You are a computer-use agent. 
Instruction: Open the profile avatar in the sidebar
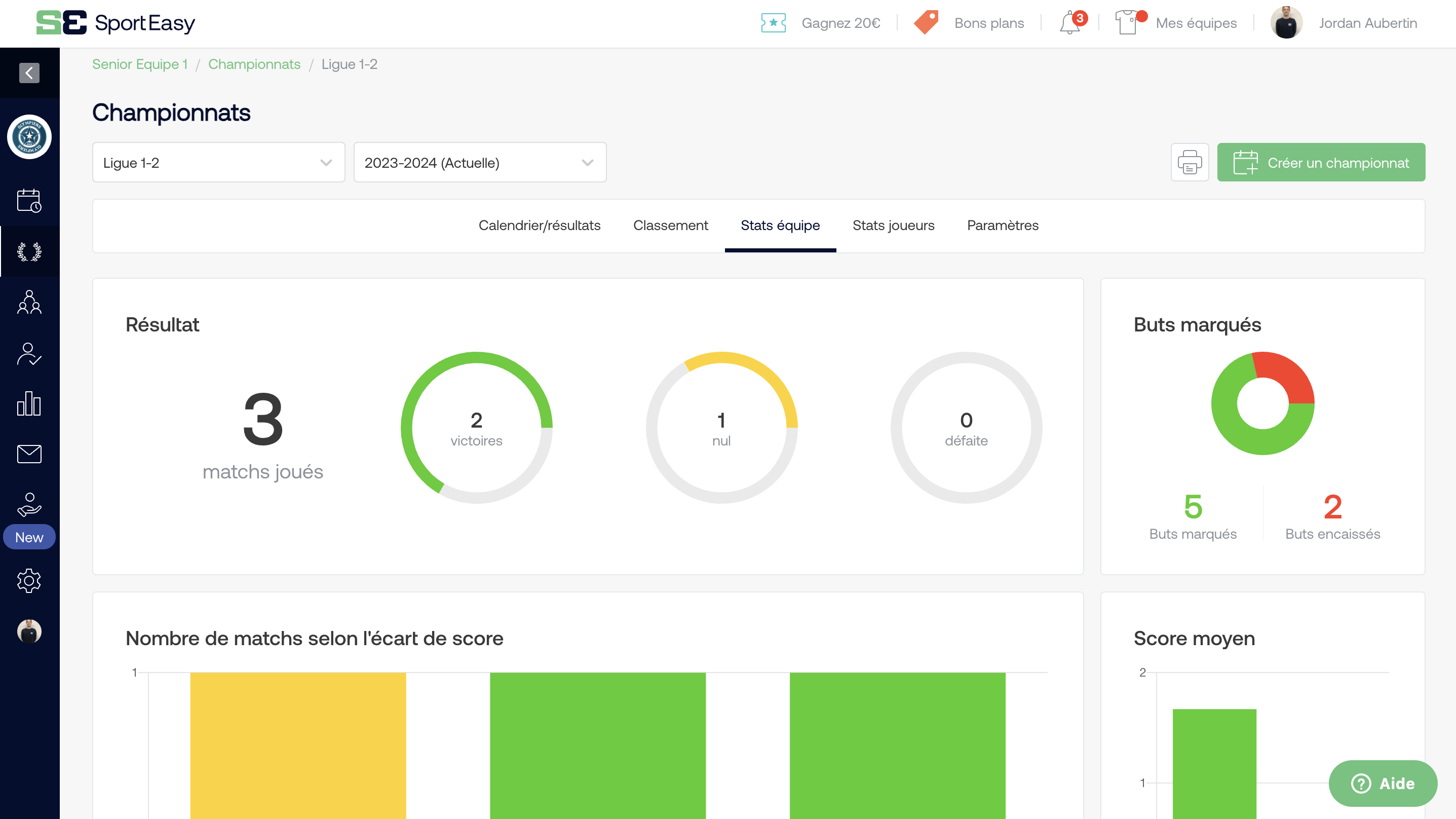(29, 631)
